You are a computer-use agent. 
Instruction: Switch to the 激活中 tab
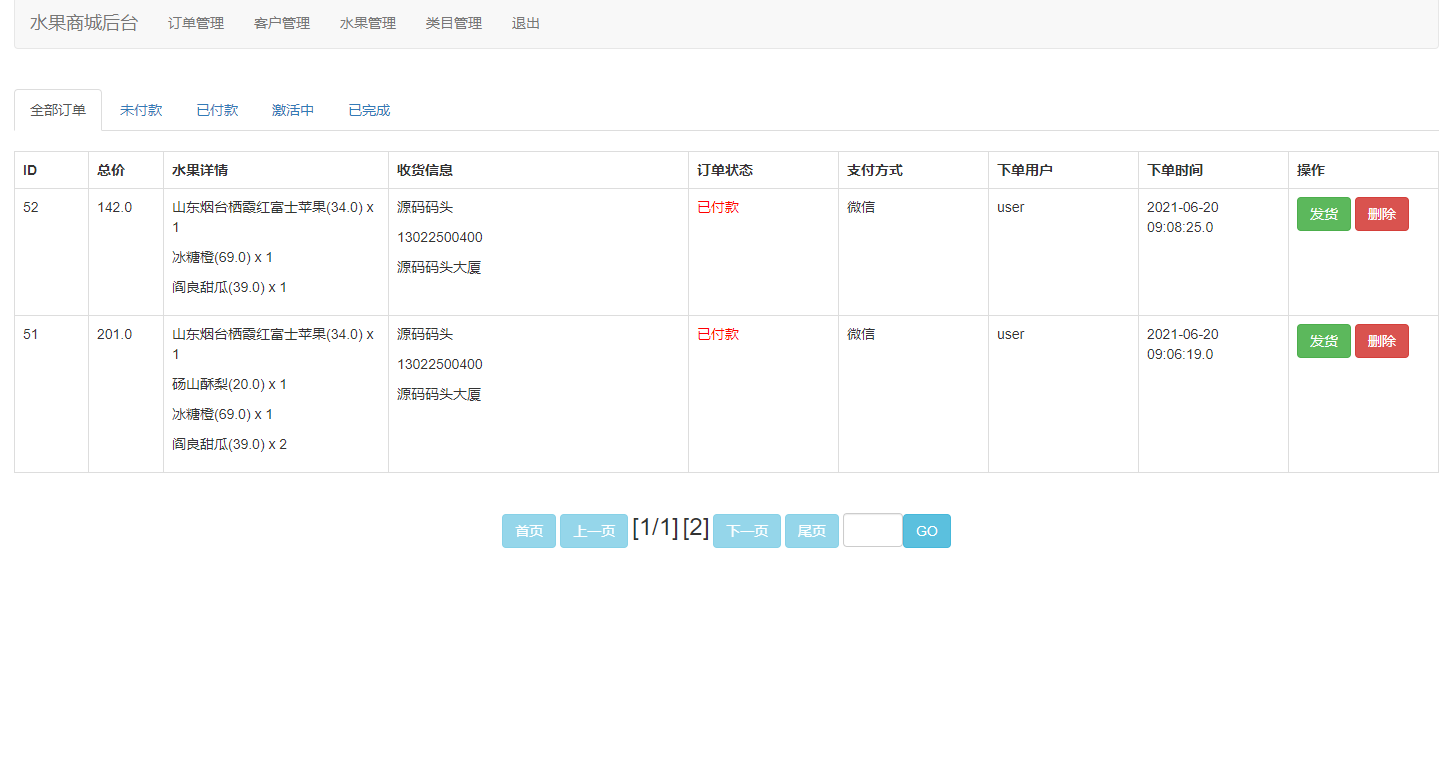click(x=292, y=110)
